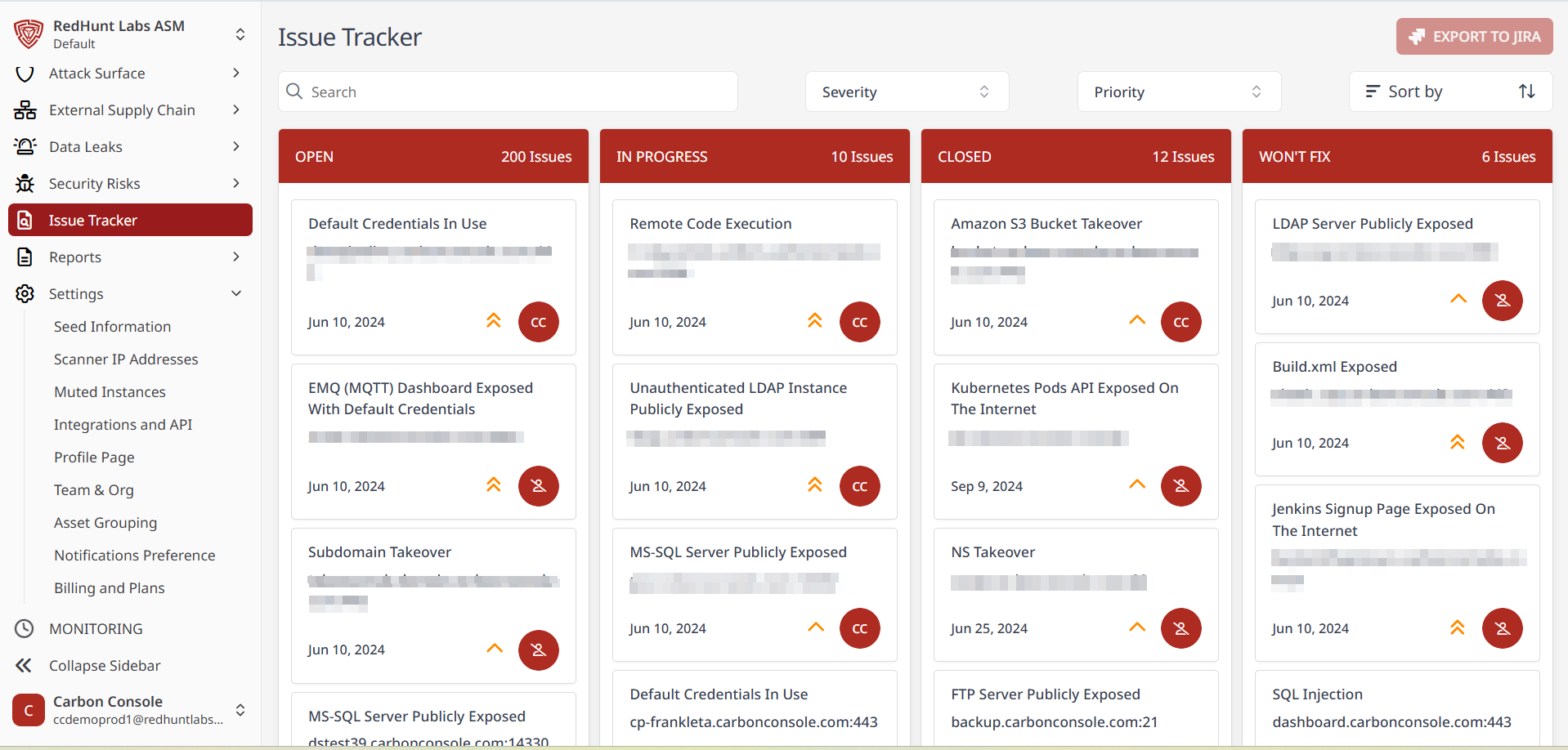This screenshot has height=750, width=1568.
Task: Click the OPEN column header
Action: (433, 156)
